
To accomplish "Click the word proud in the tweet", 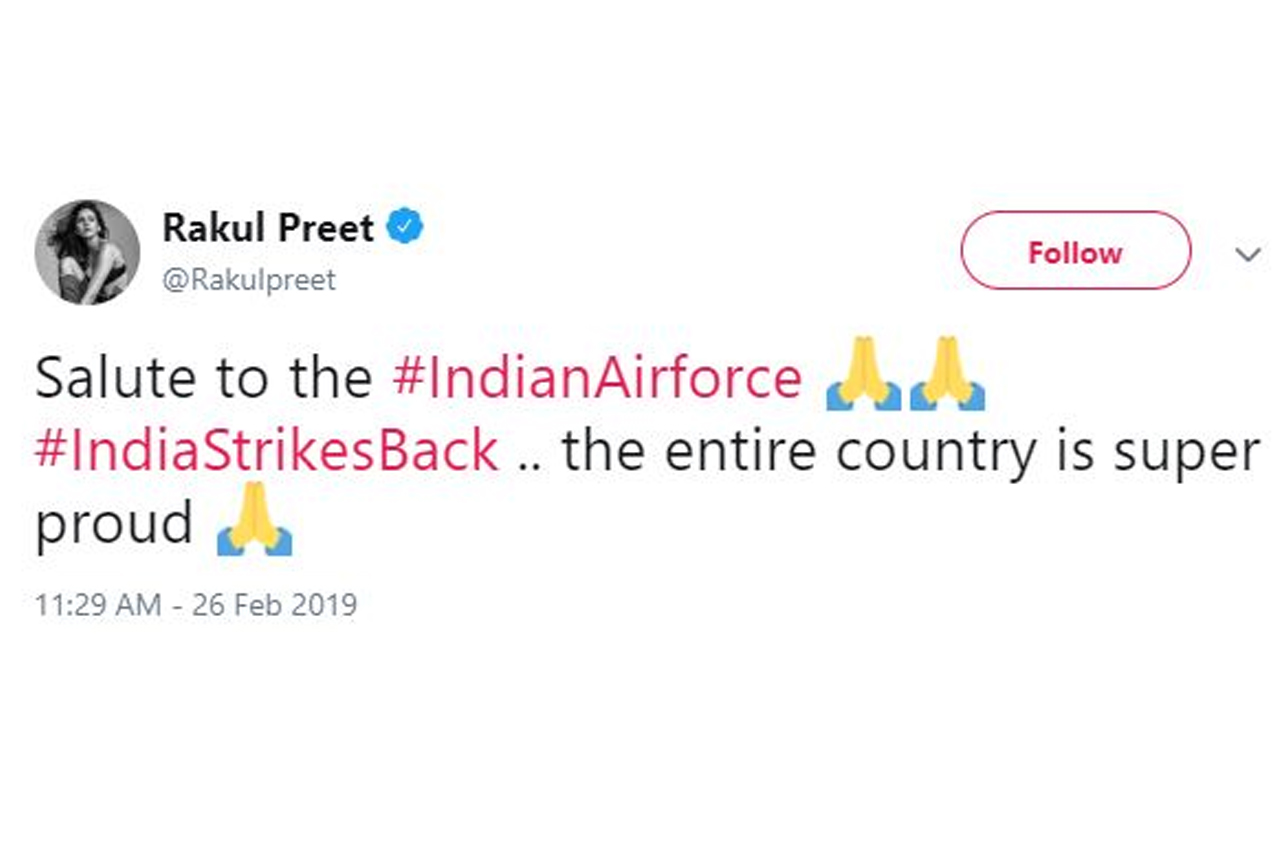I will 114,524.
